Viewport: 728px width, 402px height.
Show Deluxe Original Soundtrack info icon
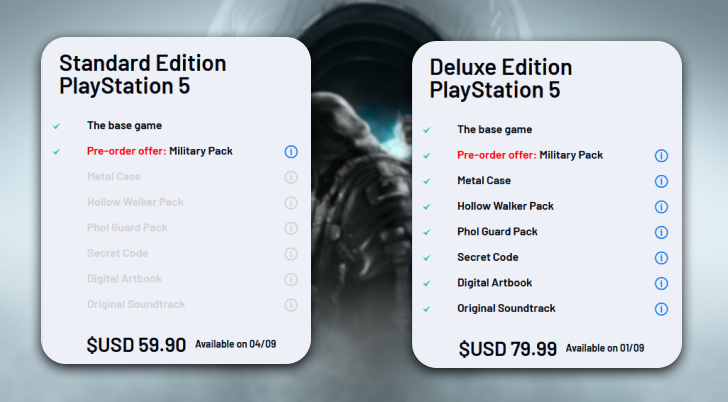(661, 309)
